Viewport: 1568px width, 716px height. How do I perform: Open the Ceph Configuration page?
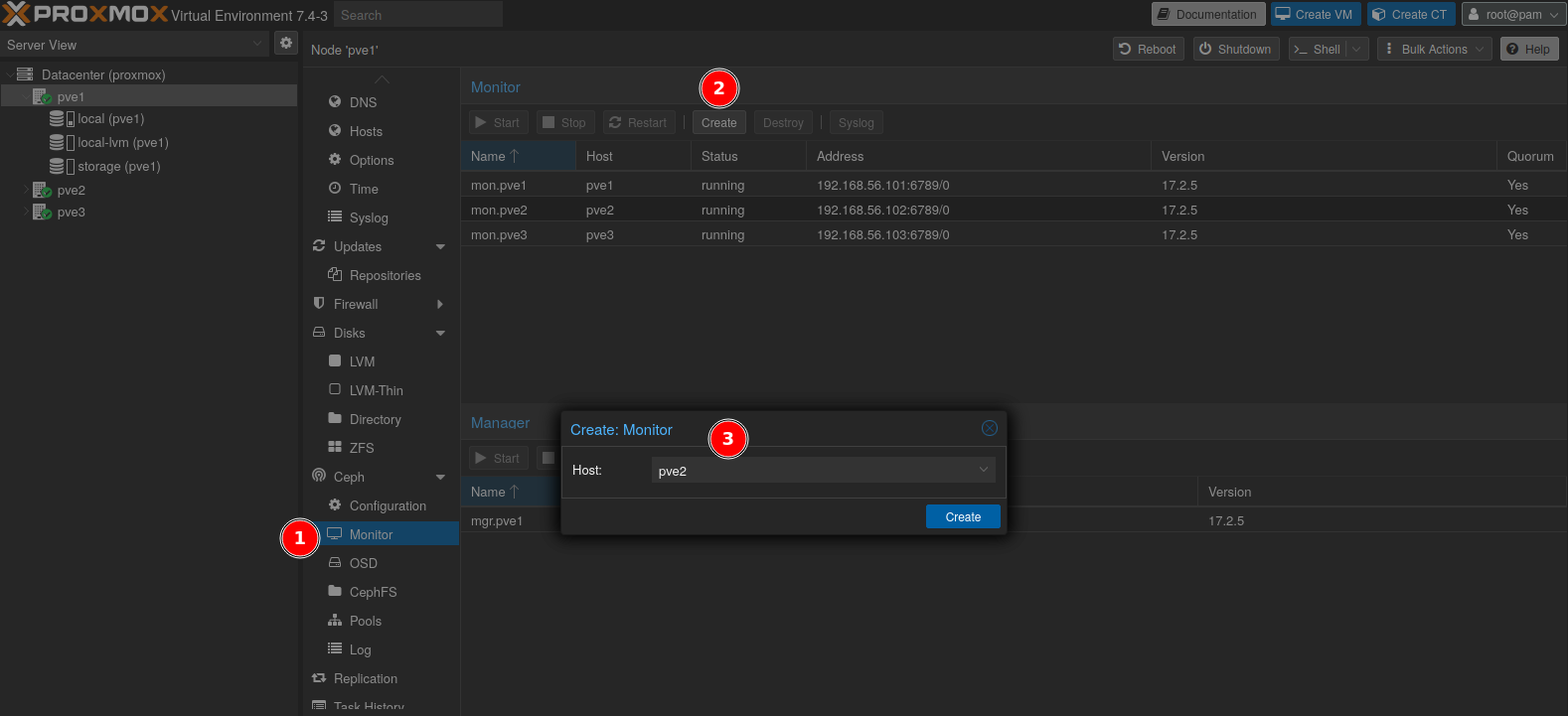pyautogui.click(x=388, y=505)
